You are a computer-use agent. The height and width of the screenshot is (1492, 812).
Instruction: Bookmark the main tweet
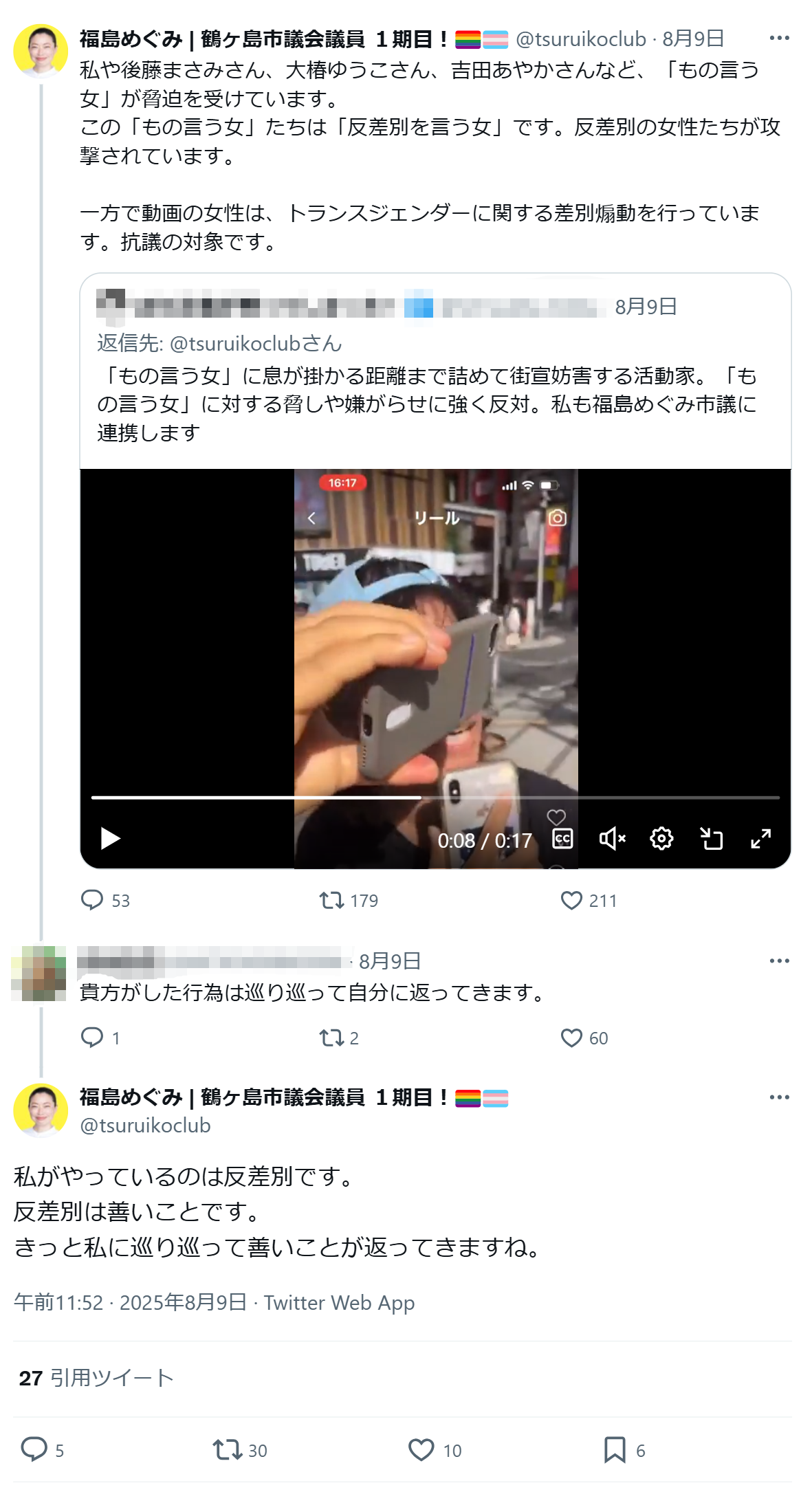pyautogui.click(x=615, y=1450)
